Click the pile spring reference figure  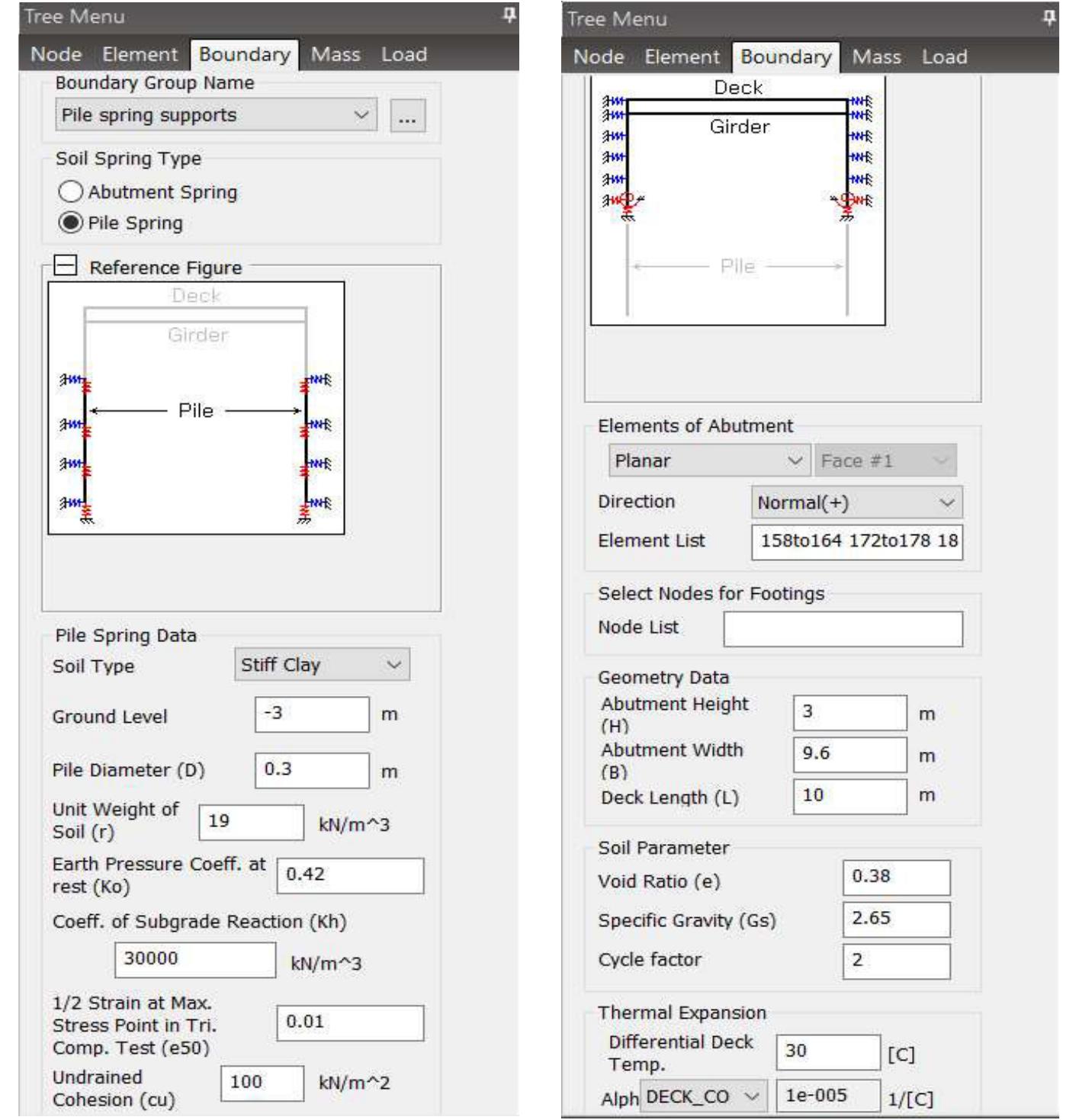196,408
